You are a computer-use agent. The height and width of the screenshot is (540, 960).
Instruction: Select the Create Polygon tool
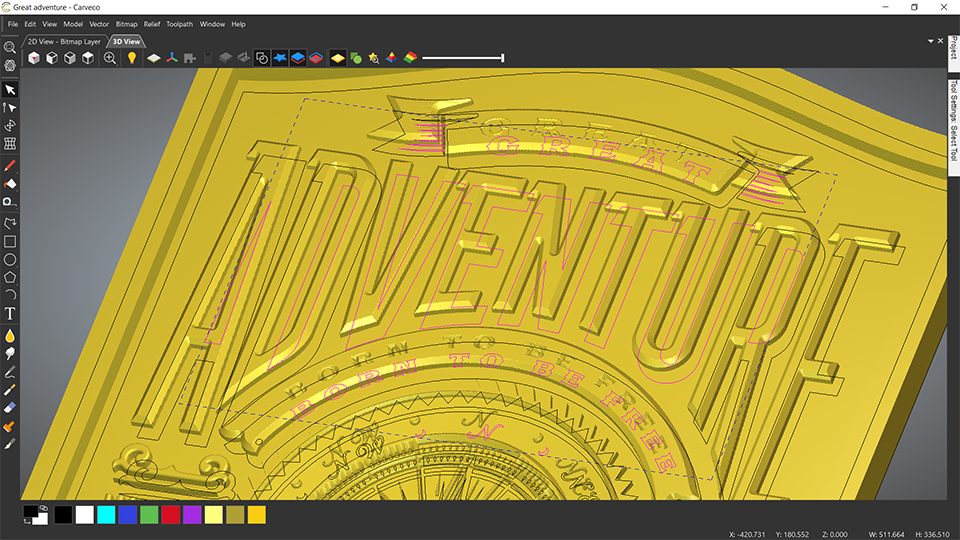(10, 277)
